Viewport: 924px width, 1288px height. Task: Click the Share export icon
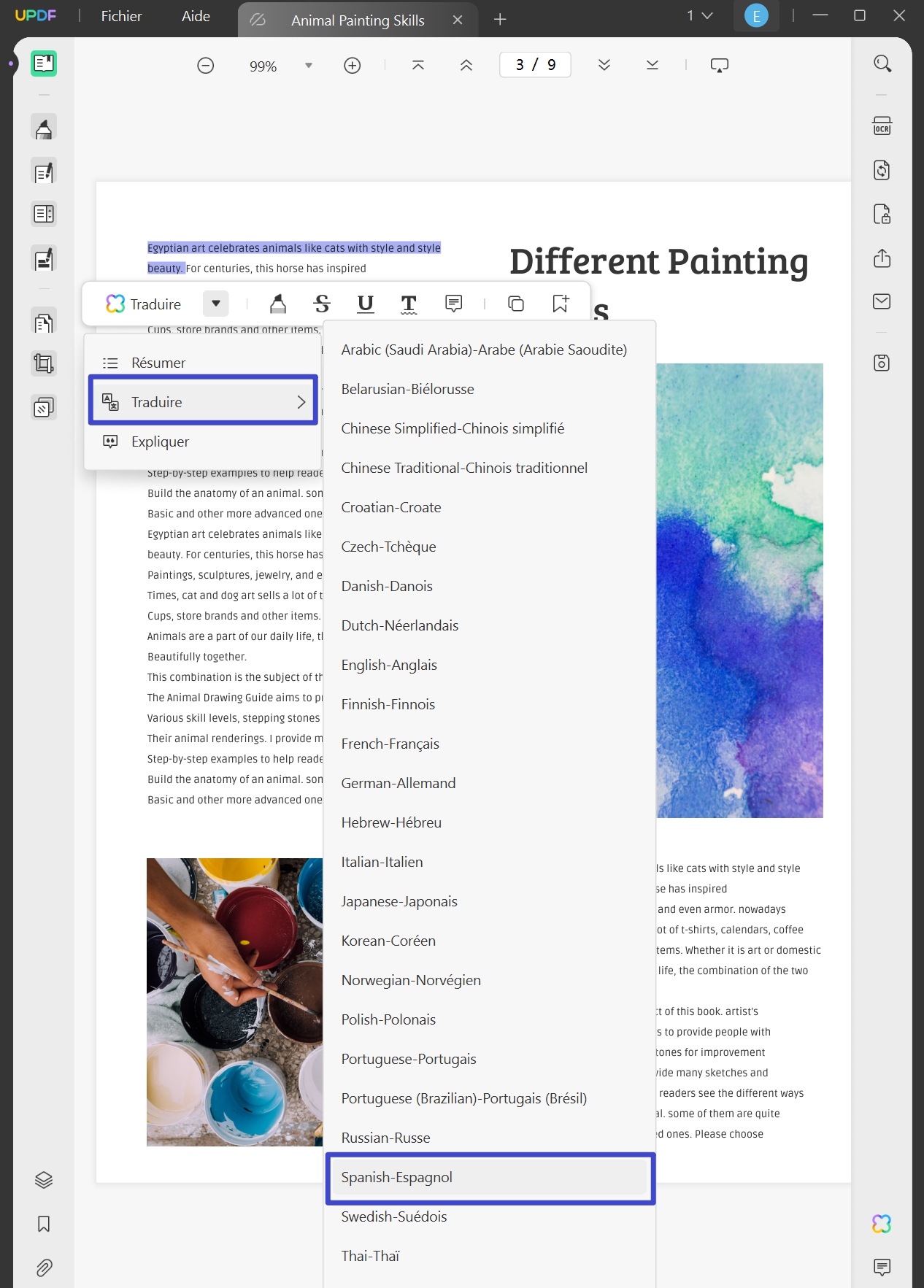(x=882, y=258)
